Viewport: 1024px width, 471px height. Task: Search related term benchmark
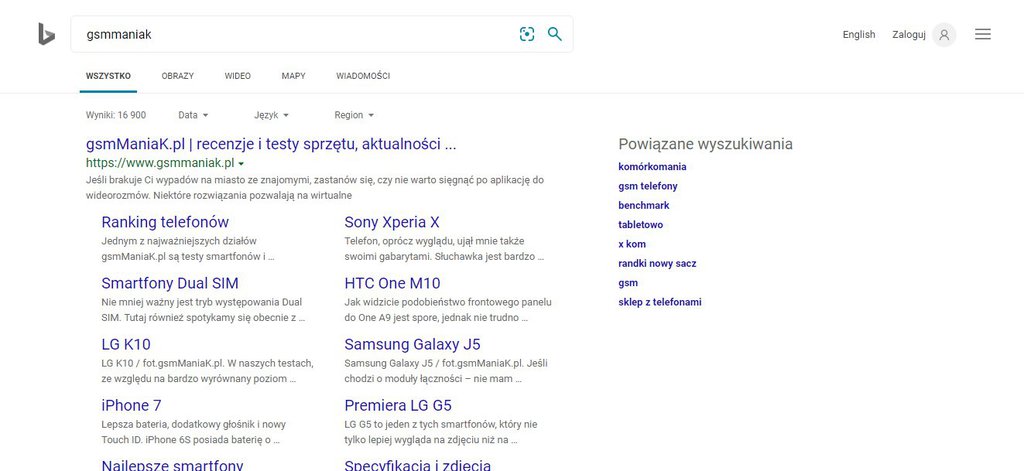point(644,205)
